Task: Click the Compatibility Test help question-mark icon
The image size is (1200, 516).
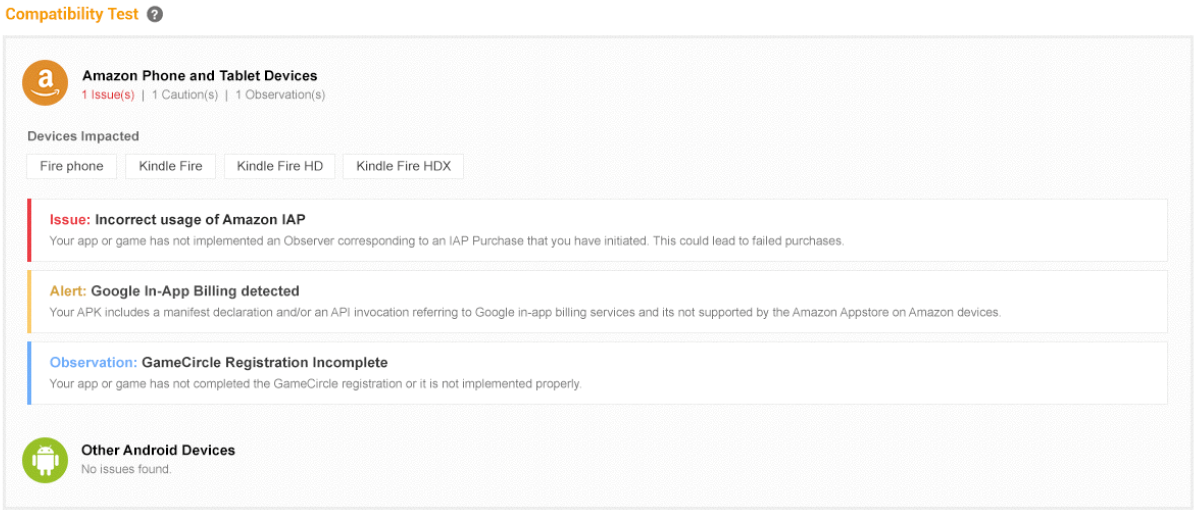Action: (154, 15)
